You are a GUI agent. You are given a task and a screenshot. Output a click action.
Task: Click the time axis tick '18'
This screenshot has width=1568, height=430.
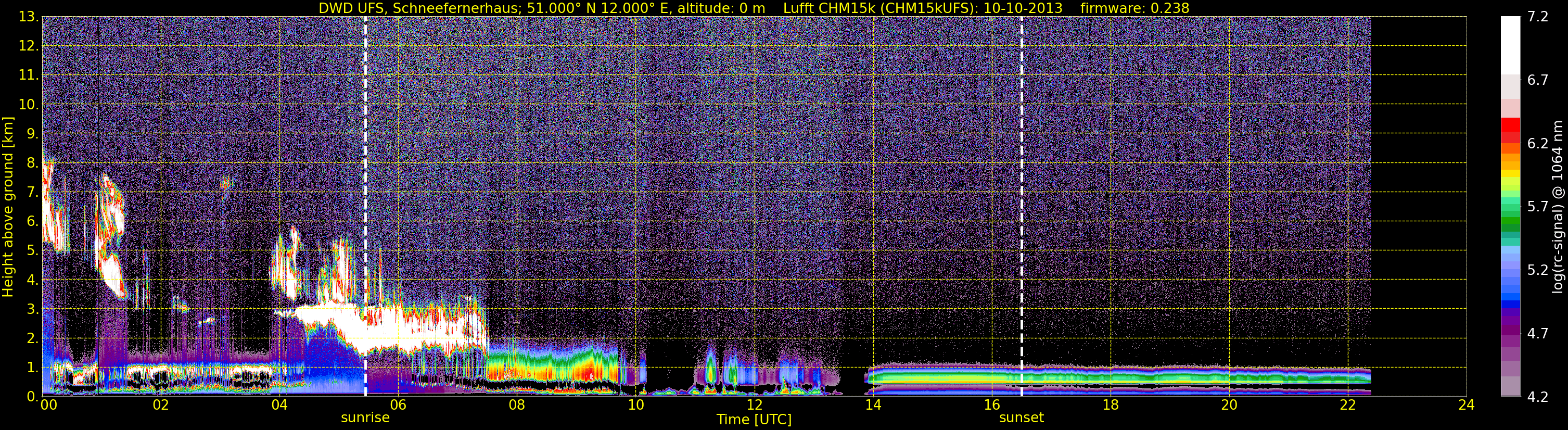point(1110,405)
